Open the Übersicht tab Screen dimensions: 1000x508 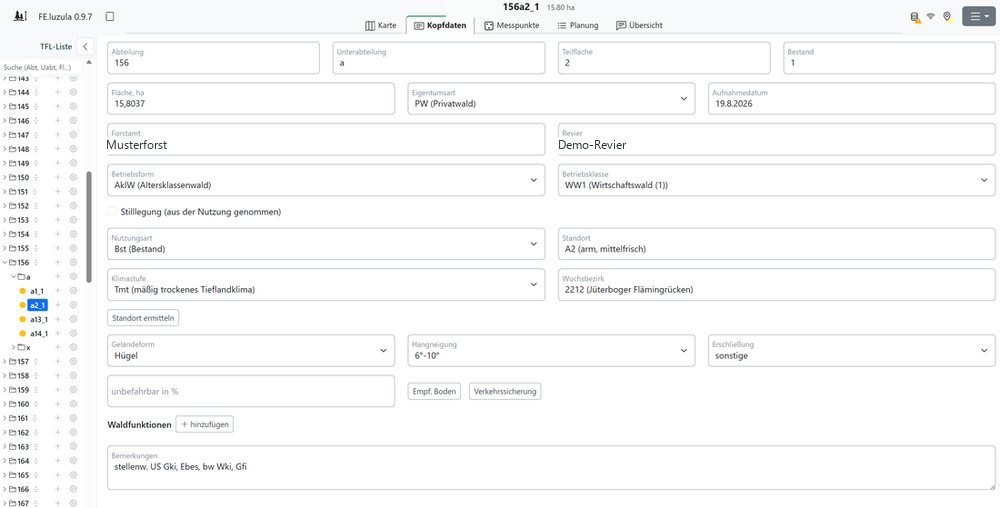(639, 25)
